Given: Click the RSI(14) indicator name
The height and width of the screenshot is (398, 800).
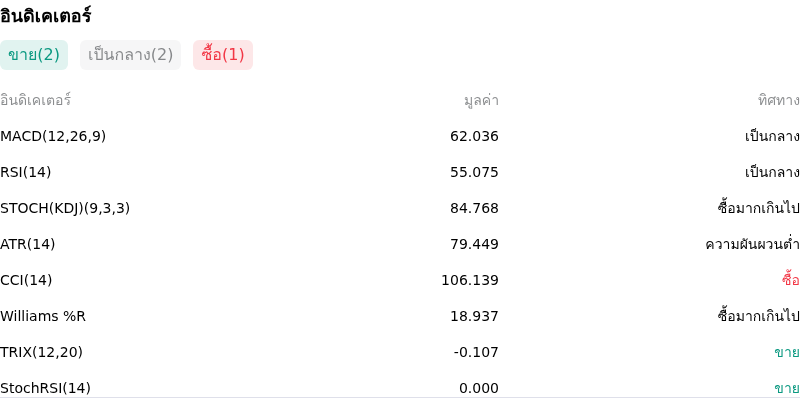Looking at the screenshot, I should click(26, 172).
